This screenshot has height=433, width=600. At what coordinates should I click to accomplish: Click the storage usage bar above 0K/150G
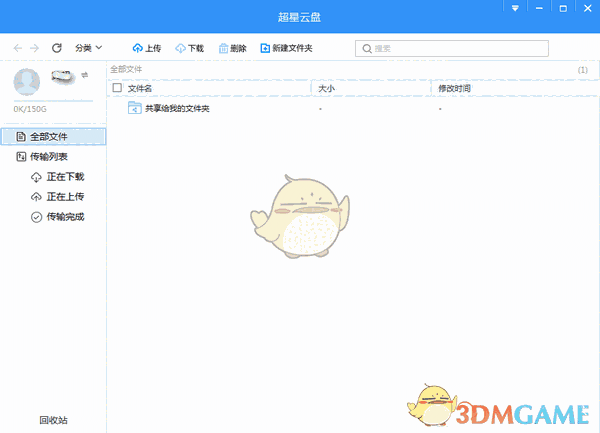click(x=53, y=101)
